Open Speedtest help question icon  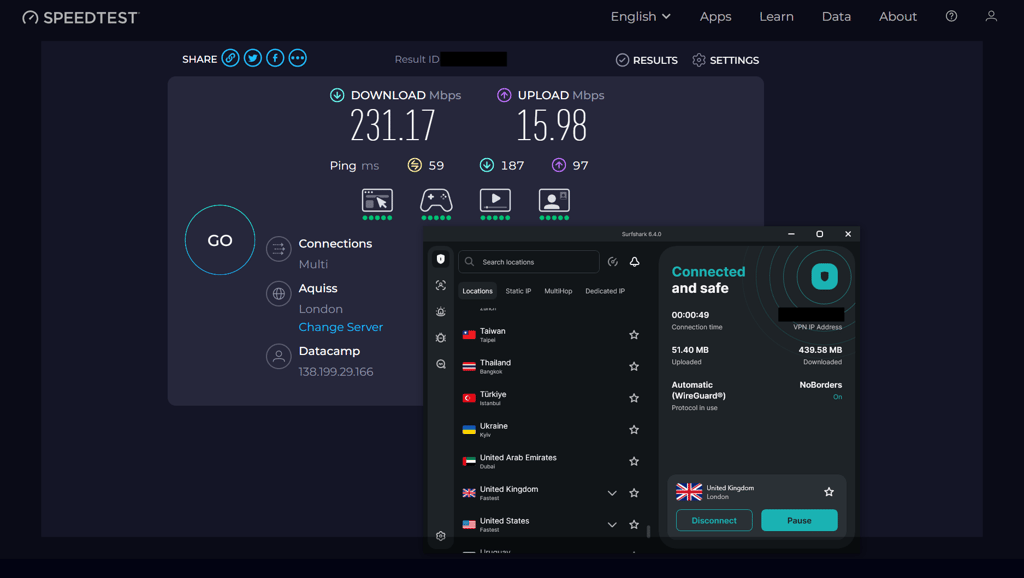(952, 16)
